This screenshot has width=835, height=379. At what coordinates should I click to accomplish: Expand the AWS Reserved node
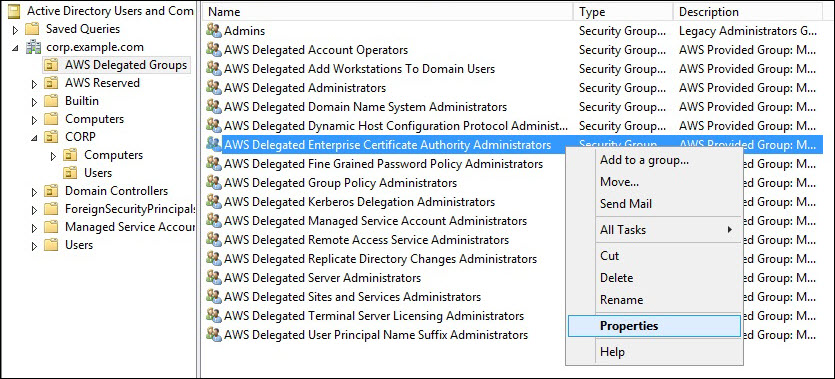35,84
